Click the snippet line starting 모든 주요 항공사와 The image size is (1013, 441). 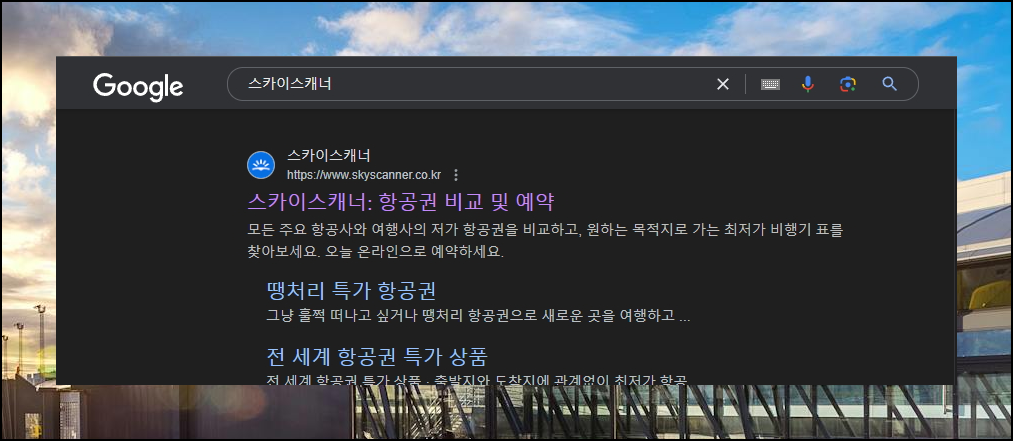(545, 230)
